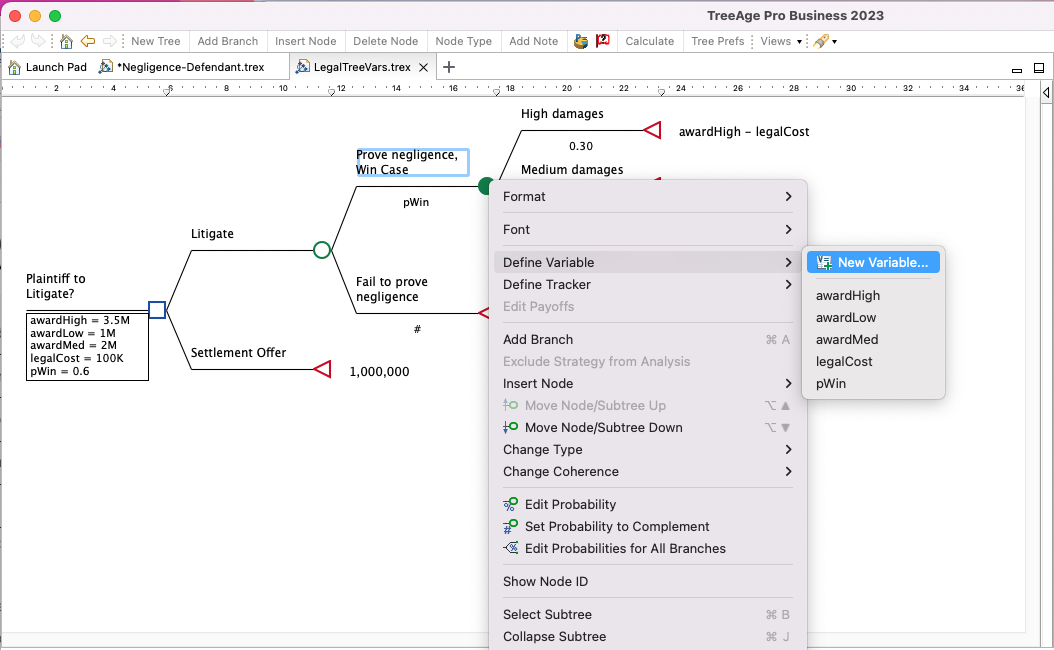Click the awardHigh – legalCost payoff text

click(x=744, y=132)
